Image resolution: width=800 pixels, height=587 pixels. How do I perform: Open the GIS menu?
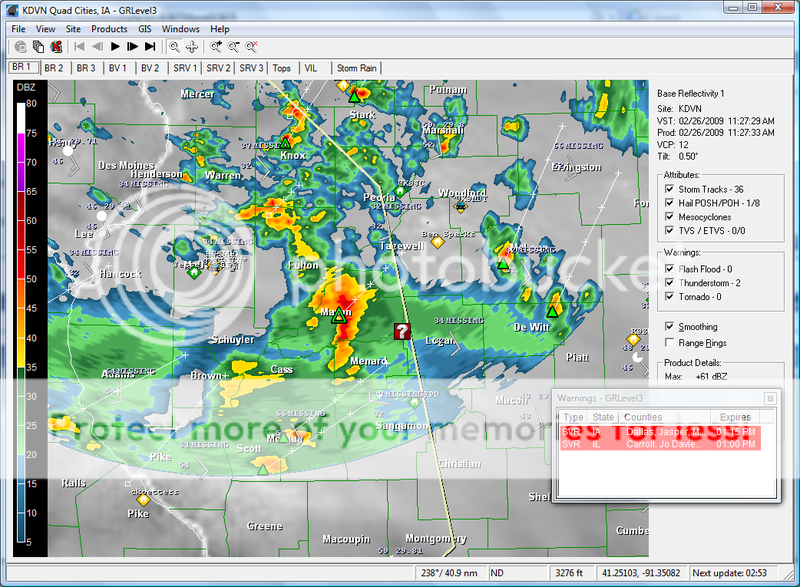(x=145, y=29)
